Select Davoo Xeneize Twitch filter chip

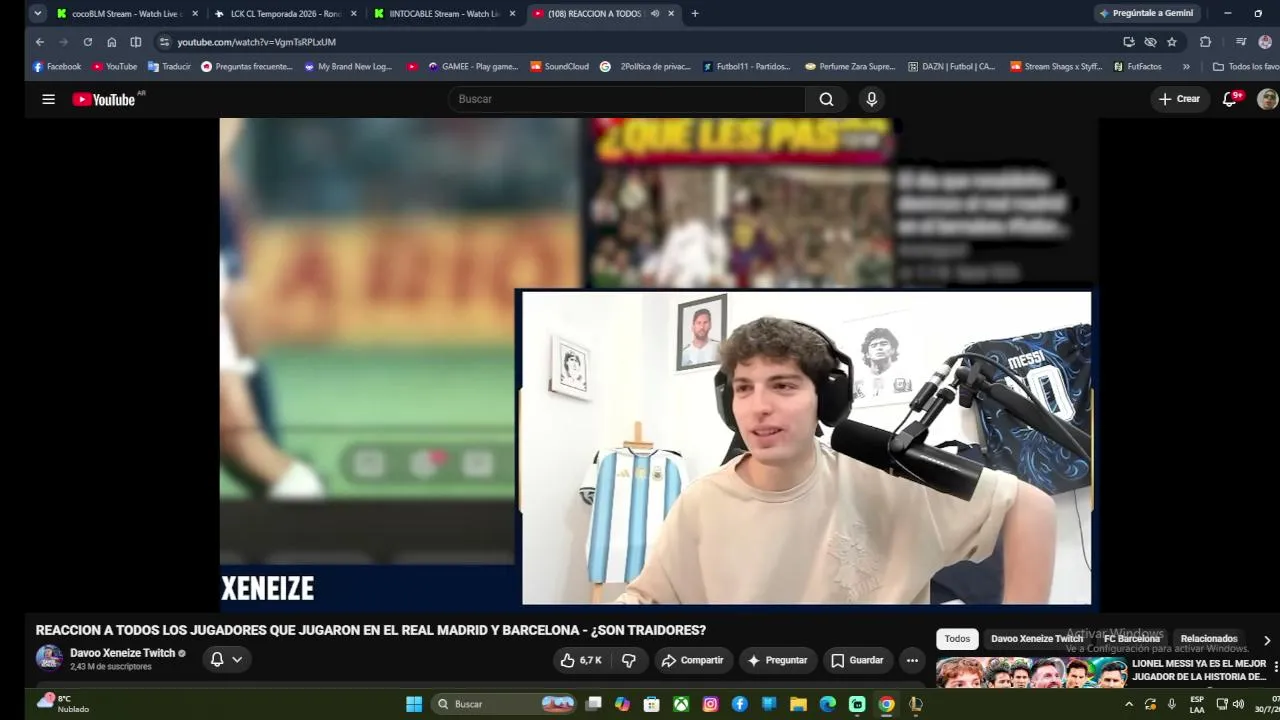point(1037,639)
